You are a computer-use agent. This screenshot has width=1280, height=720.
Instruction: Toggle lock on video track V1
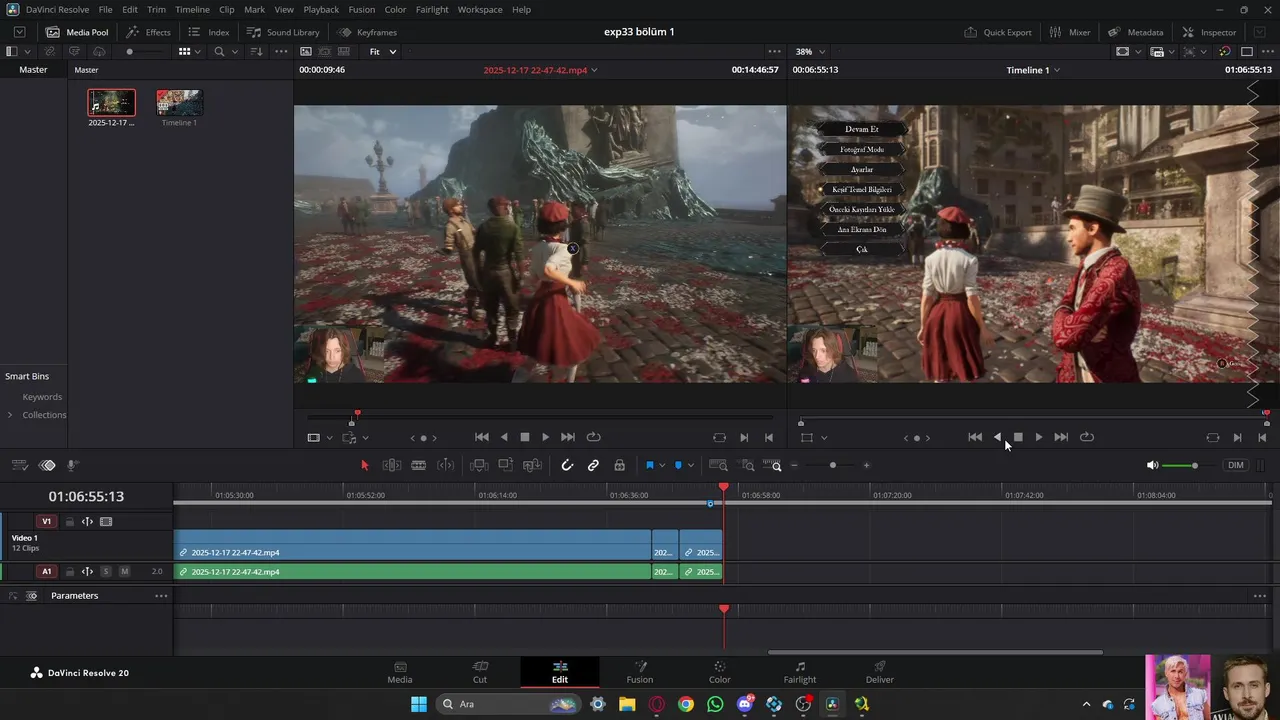point(70,521)
